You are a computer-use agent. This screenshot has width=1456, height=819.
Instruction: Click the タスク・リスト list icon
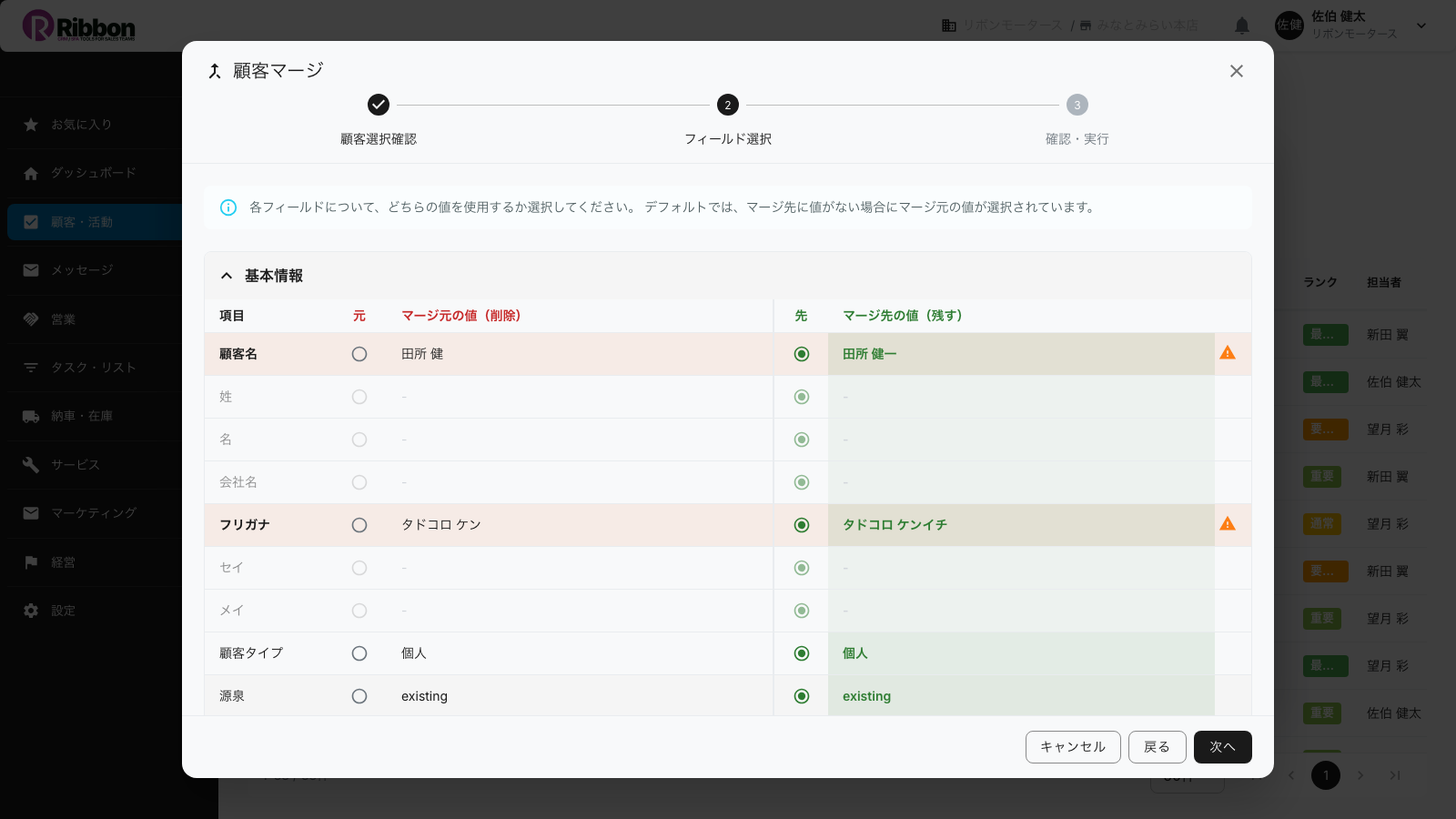point(31,368)
